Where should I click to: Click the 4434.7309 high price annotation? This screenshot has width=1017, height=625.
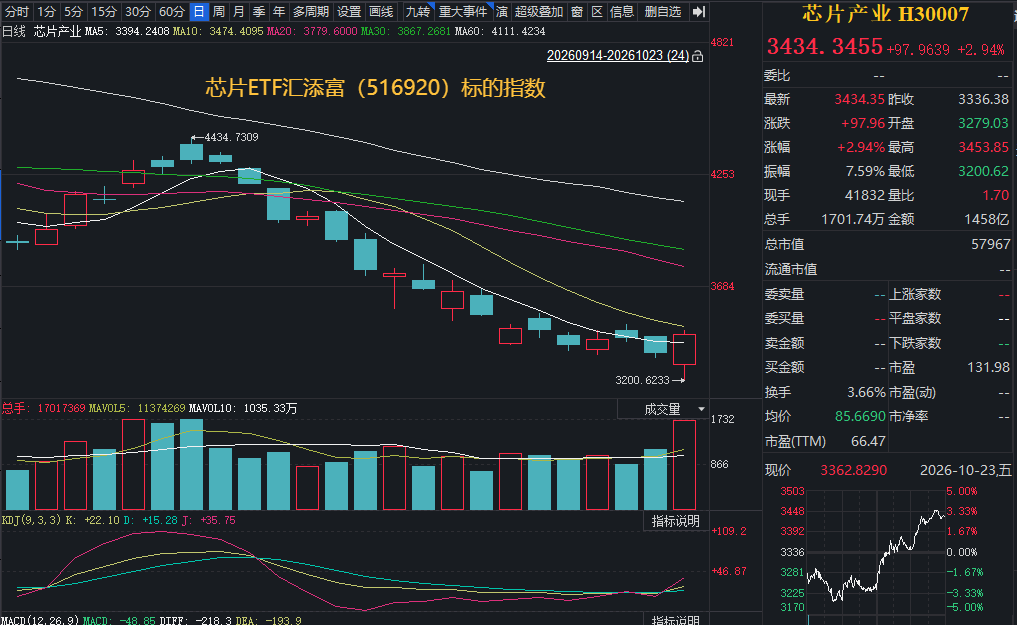[231, 137]
